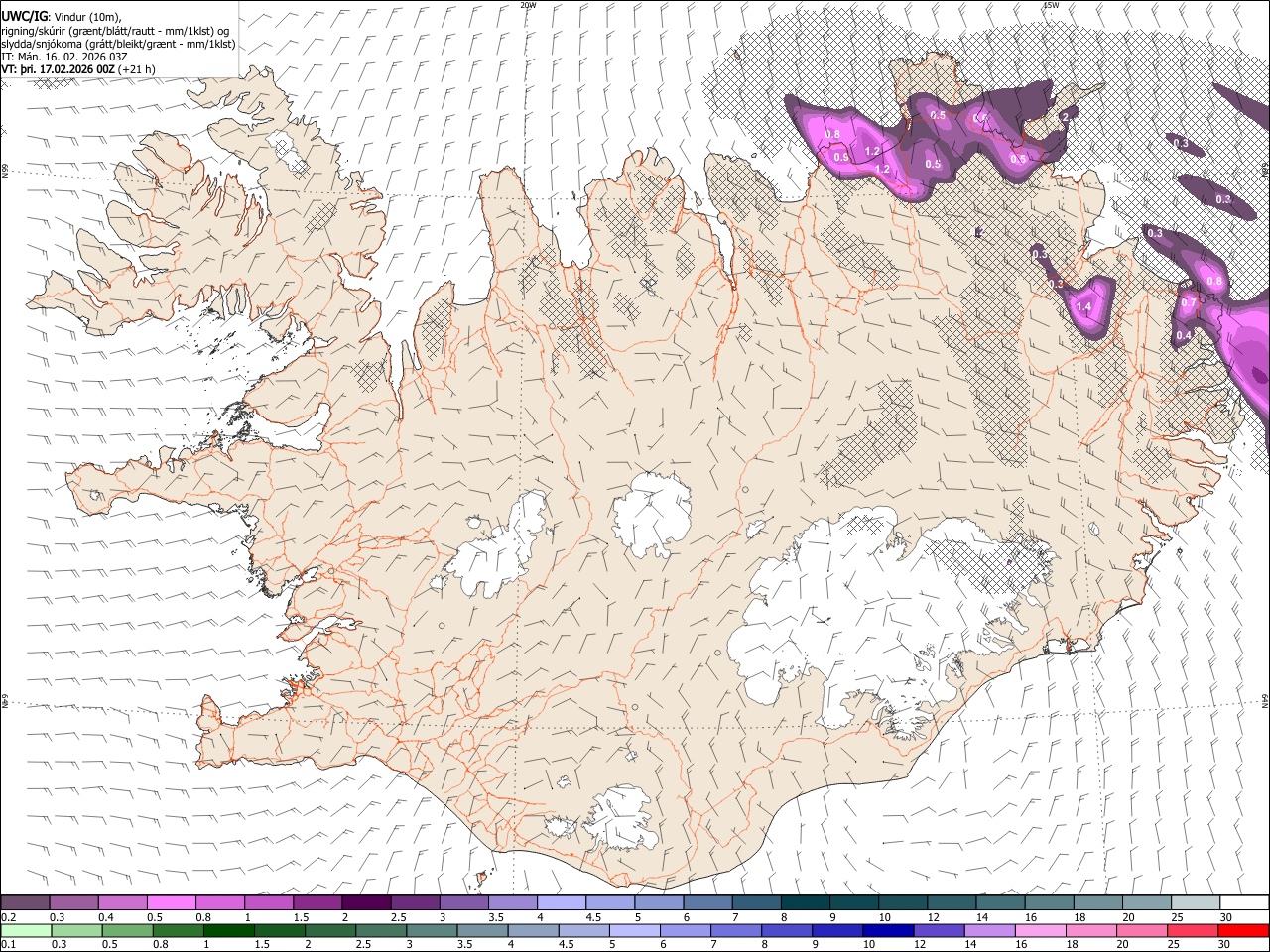Click the header text "UWC/IG: Vindur (10m),"

coord(62,17)
